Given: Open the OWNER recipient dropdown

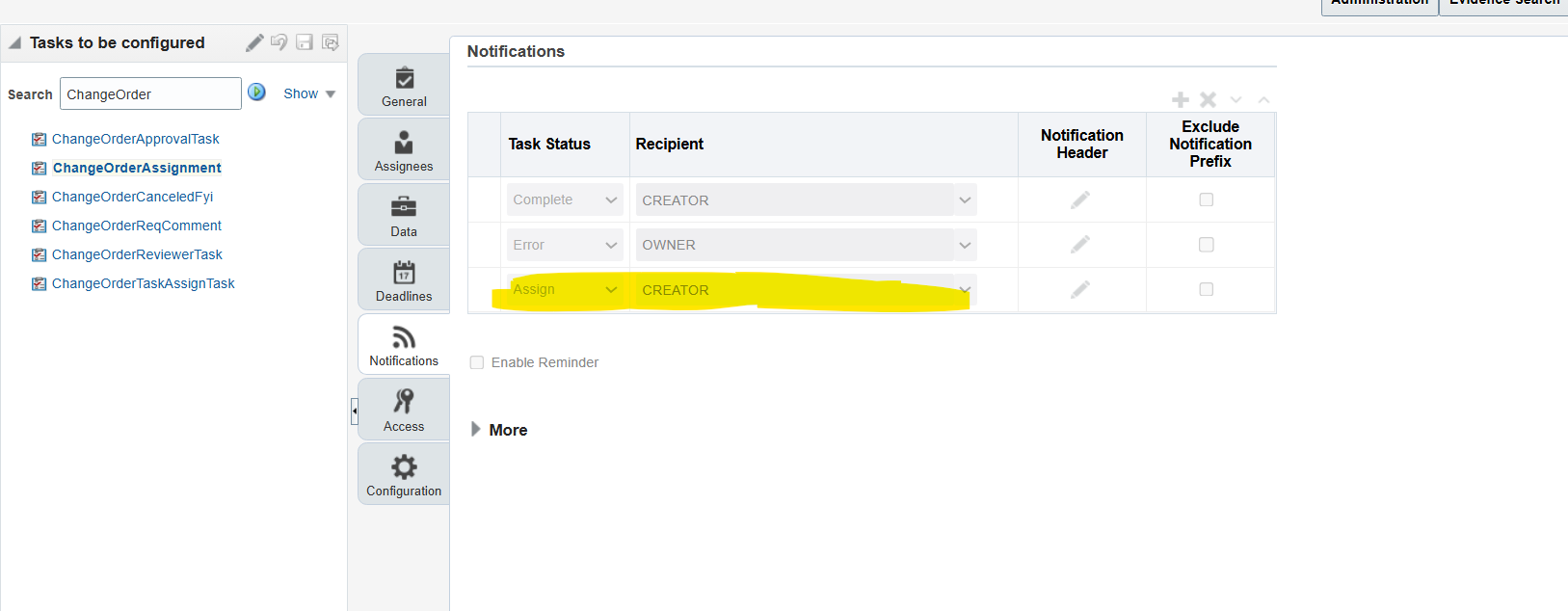Looking at the screenshot, I should point(964,245).
